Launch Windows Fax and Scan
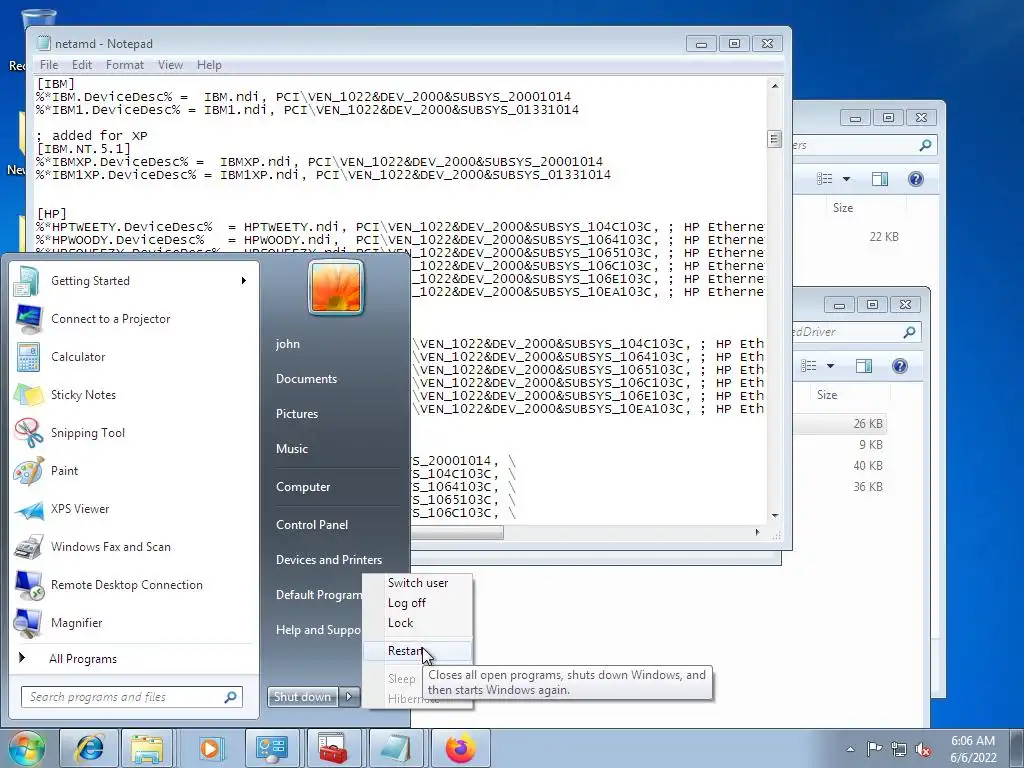The image size is (1024, 768). coord(134,547)
